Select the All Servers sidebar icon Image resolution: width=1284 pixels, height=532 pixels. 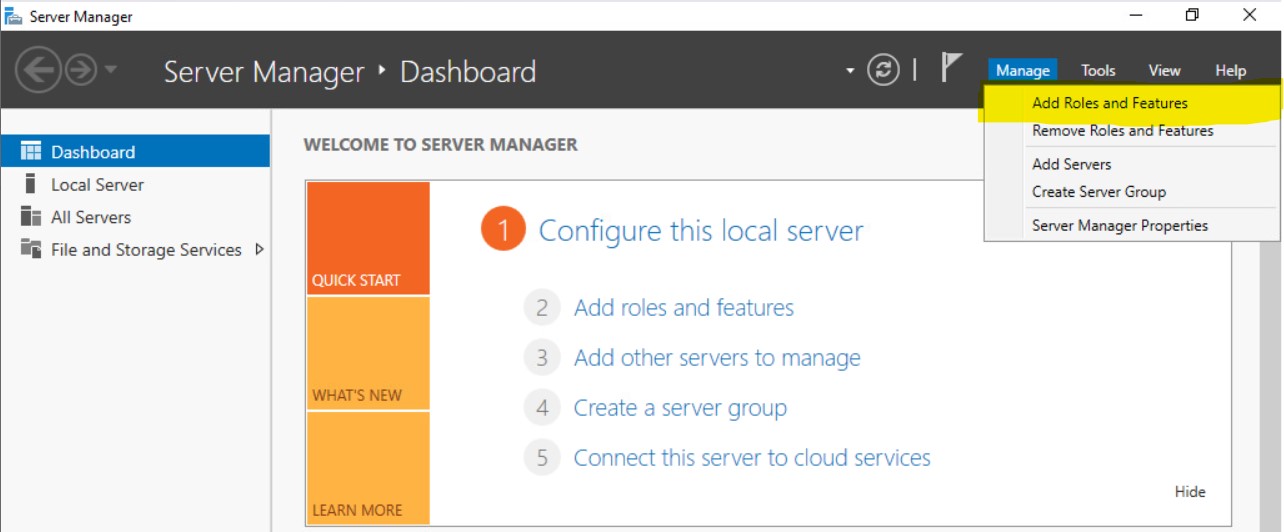pos(31,217)
